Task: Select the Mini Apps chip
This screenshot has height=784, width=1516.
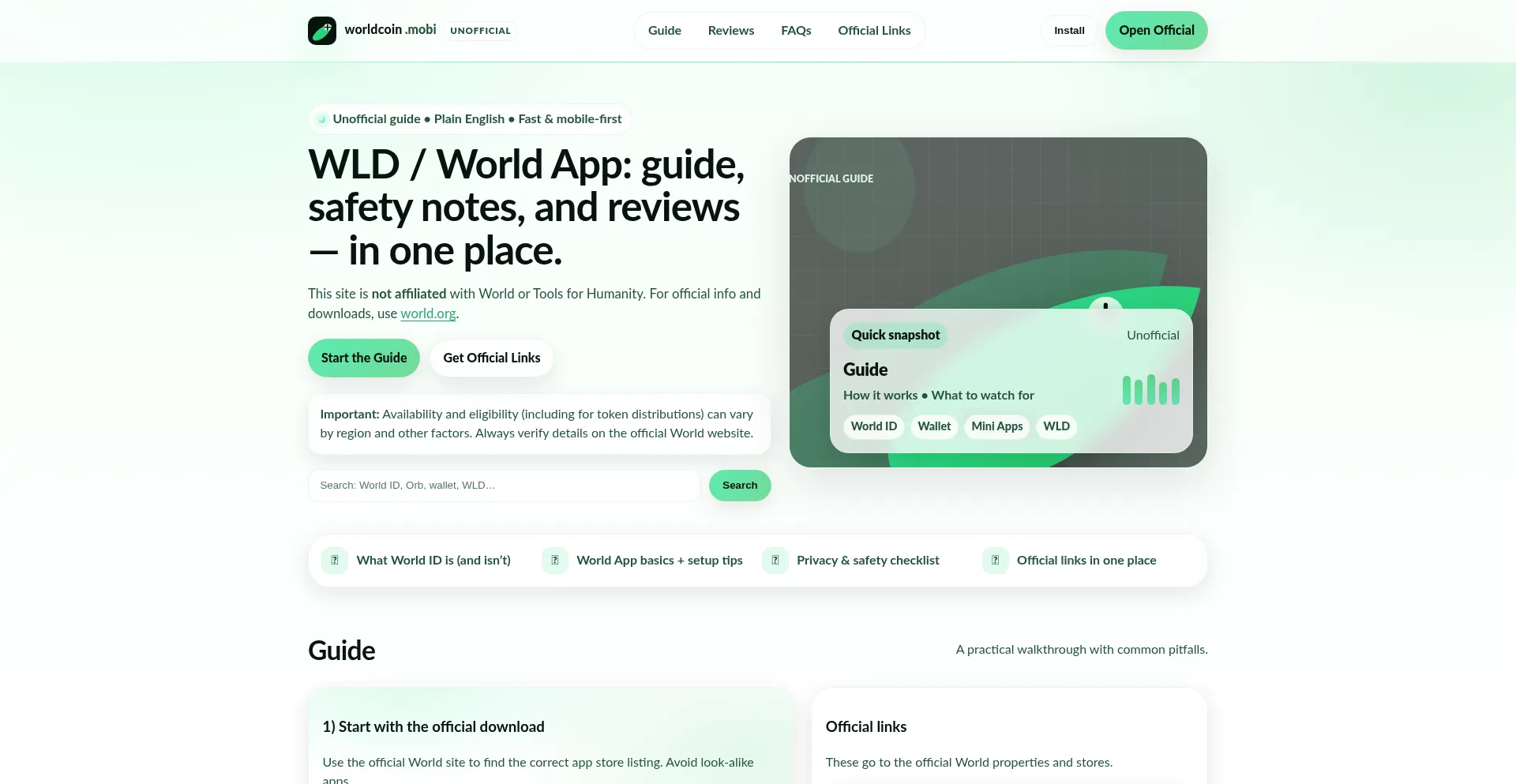Action: [997, 426]
